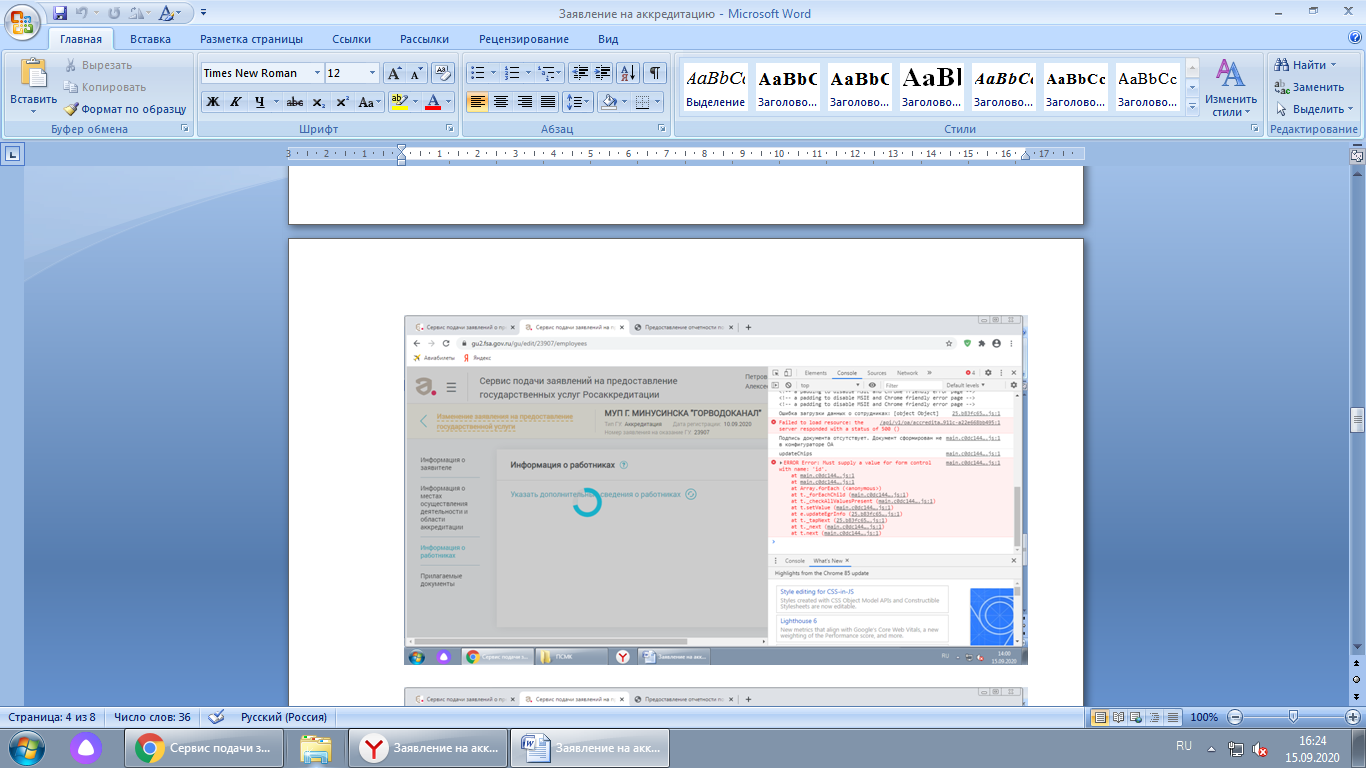The image size is (1366, 768).
Task: Click the Save icon in quick access toolbar
Action: [x=60, y=14]
